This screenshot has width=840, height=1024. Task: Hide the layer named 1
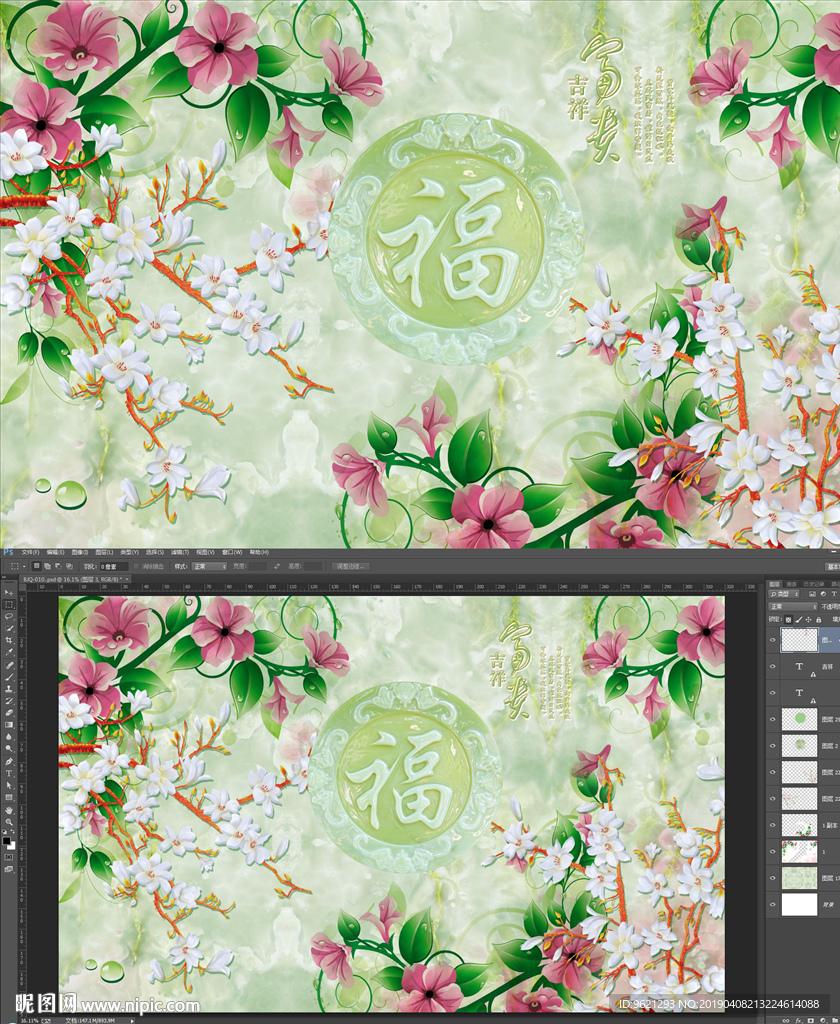pyautogui.click(x=772, y=852)
